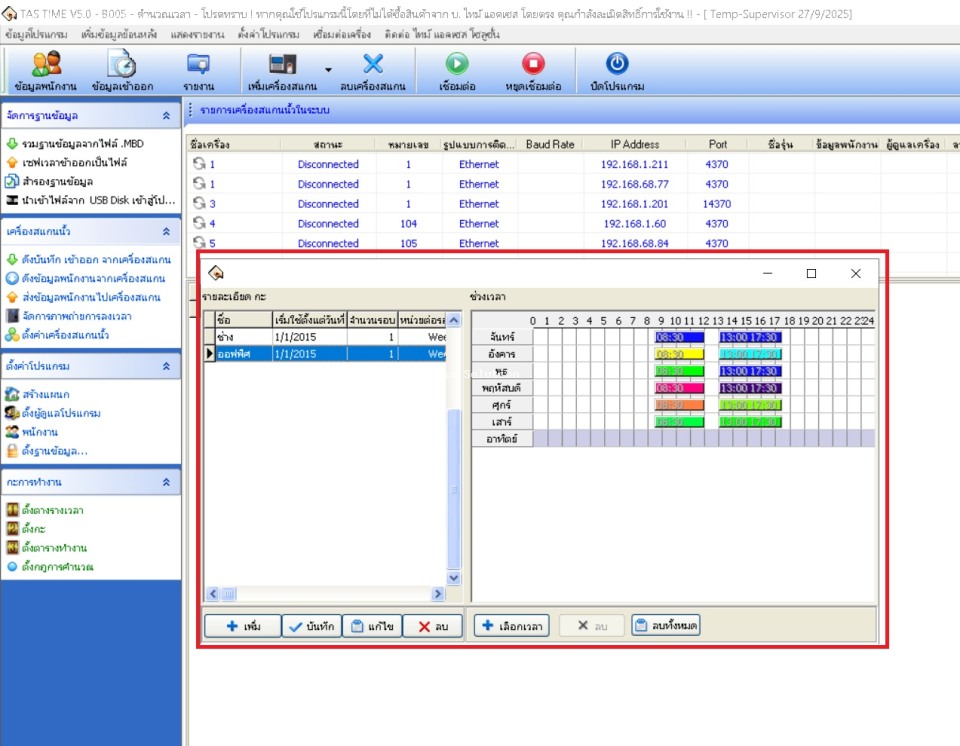Collapse the เครื่องสแกนนิ้ว sidebar panel
Screen dimensions: 960x746
[166, 231]
